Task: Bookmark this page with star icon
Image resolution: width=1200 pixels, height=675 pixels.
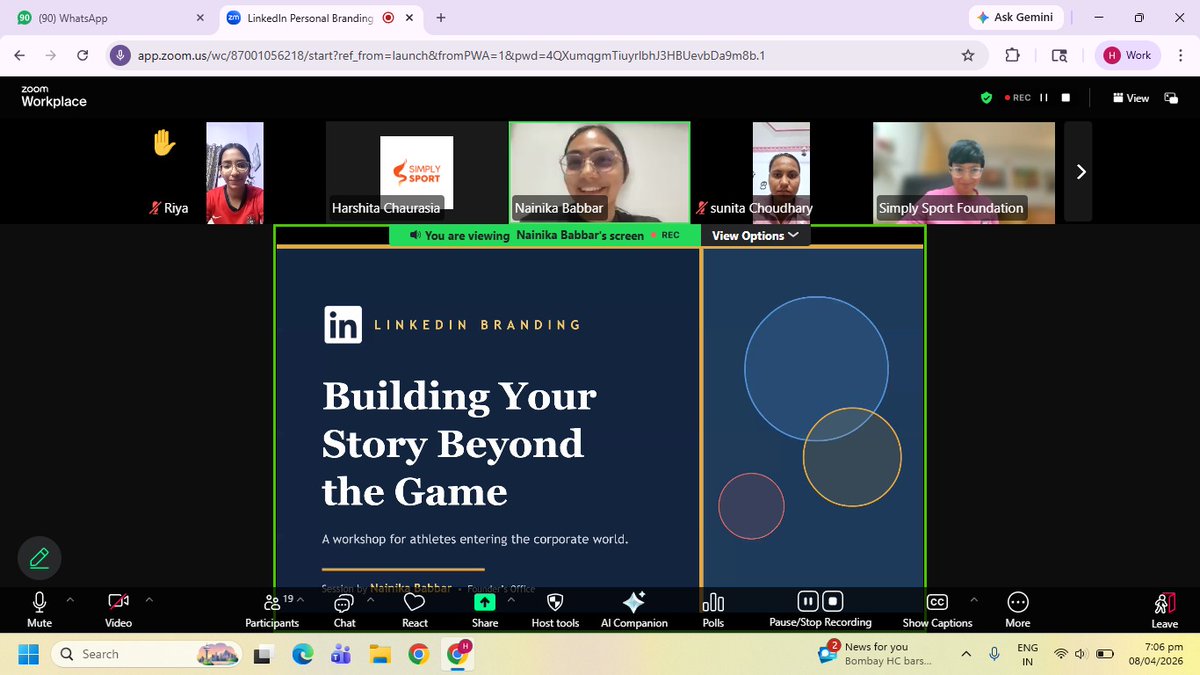Action: pos(968,55)
